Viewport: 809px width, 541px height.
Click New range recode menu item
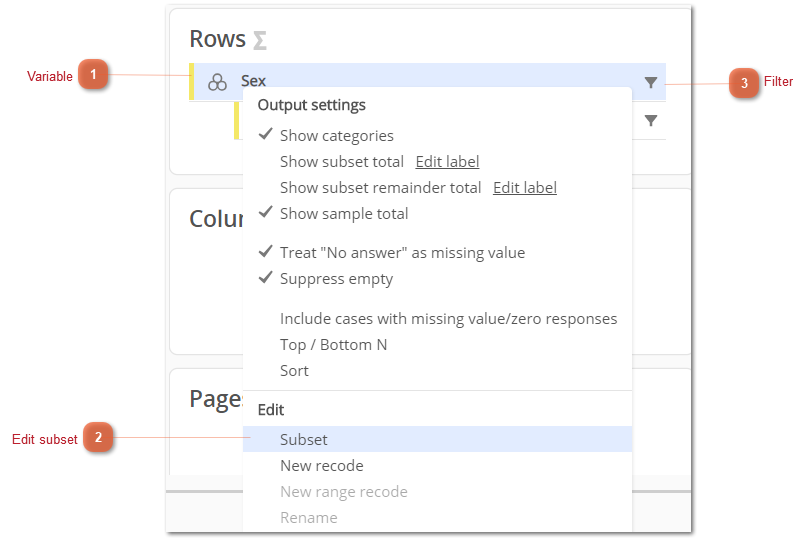pyautogui.click(x=344, y=492)
